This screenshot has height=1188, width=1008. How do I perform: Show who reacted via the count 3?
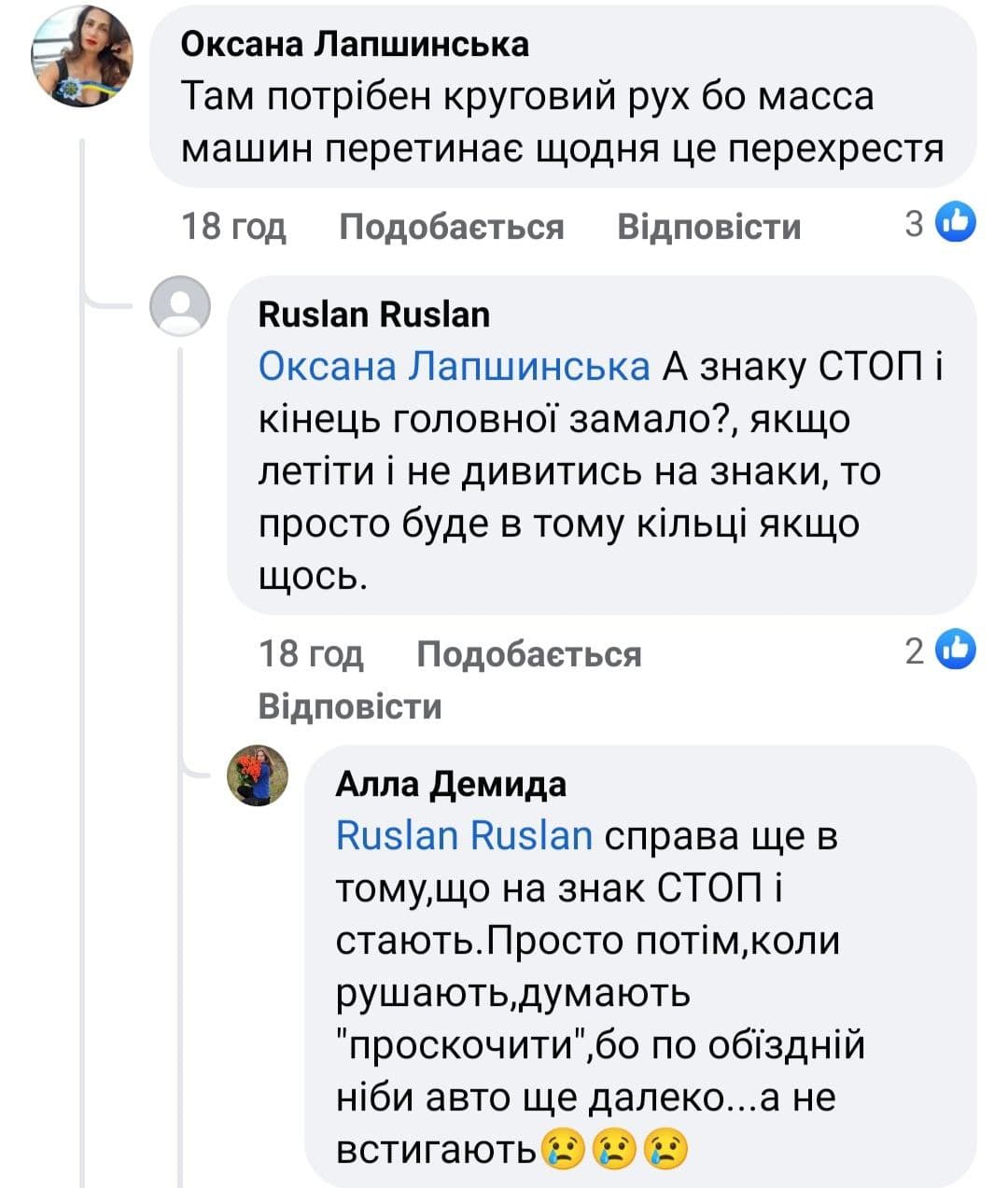pyautogui.click(x=914, y=224)
